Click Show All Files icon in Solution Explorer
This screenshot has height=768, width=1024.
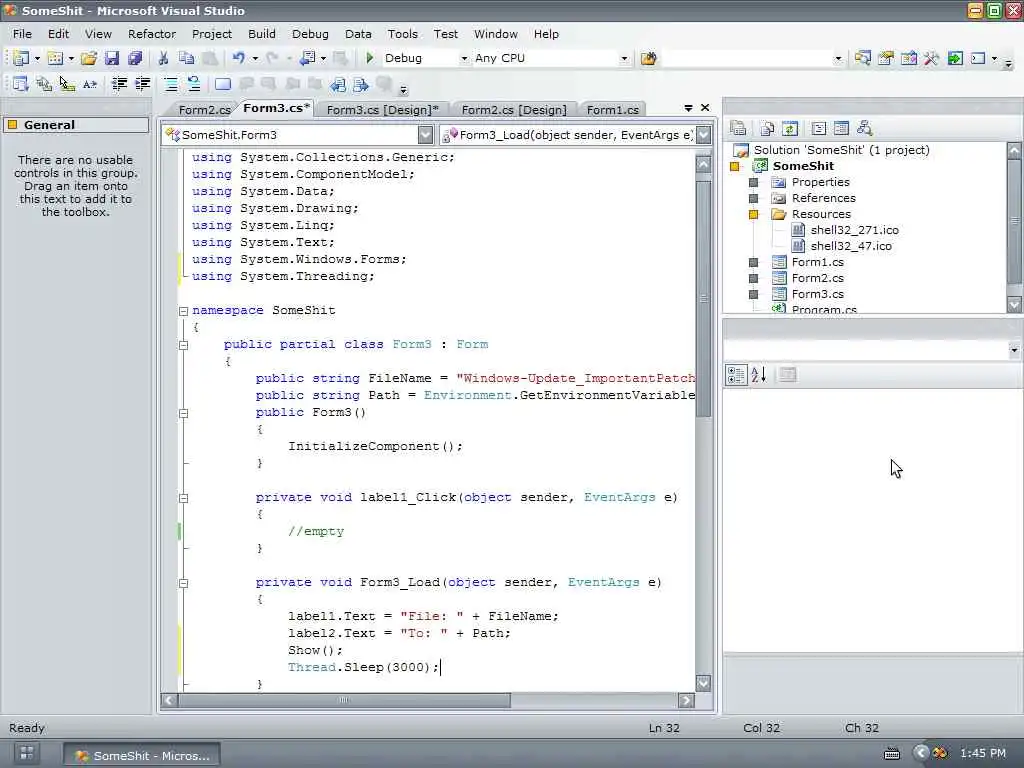(x=767, y=129)
